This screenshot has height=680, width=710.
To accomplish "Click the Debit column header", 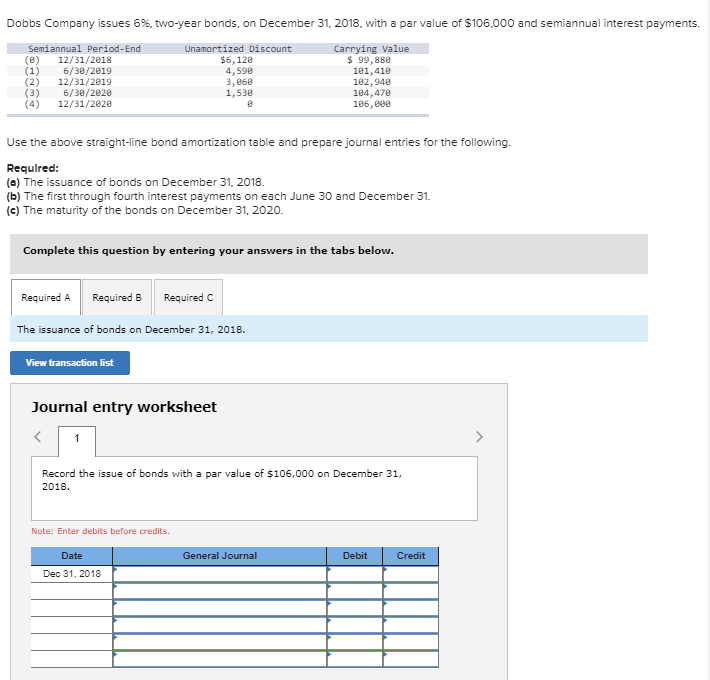I will [355, 555].
